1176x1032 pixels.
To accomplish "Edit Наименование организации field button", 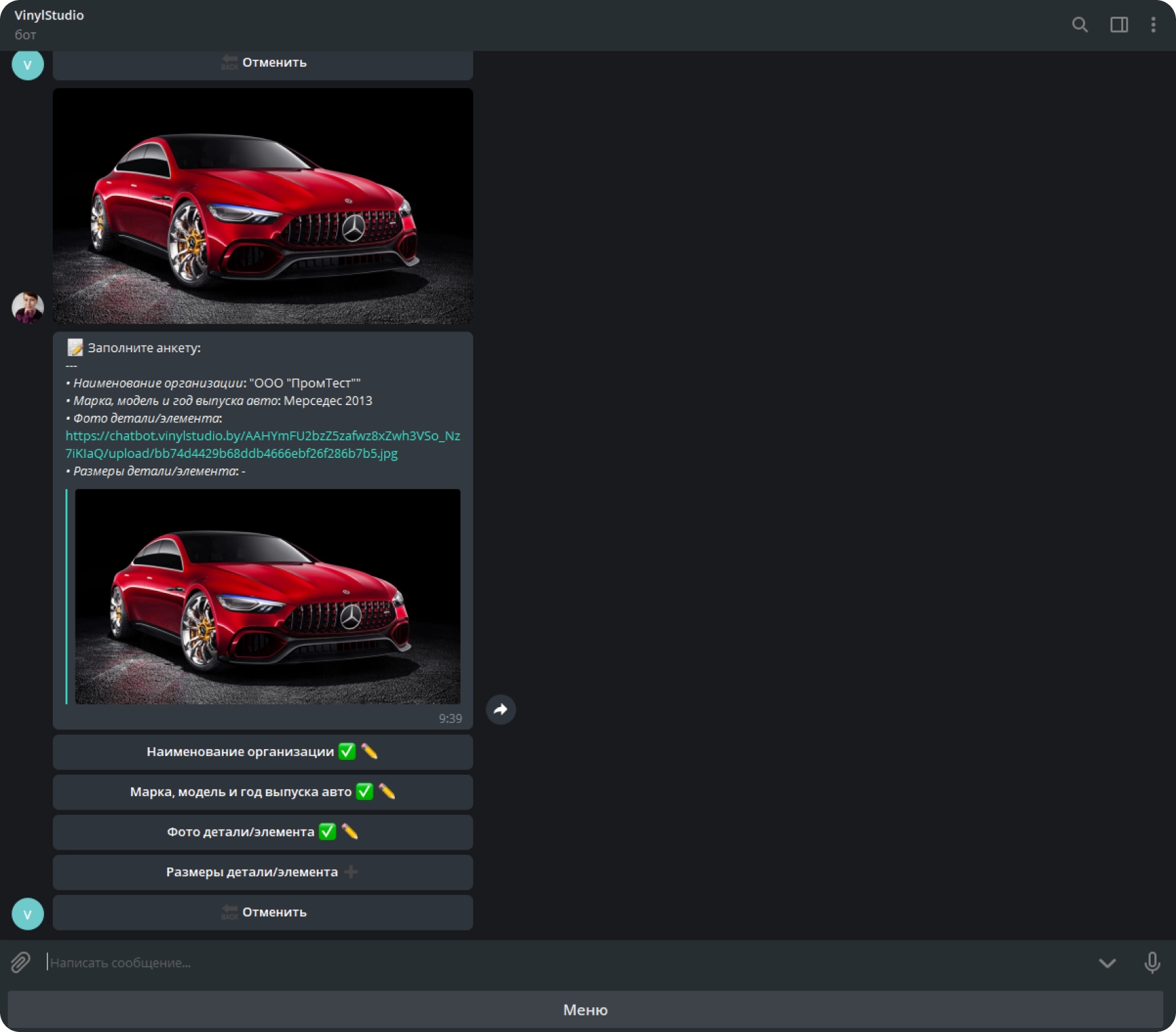I will click(x=263, y=752).
